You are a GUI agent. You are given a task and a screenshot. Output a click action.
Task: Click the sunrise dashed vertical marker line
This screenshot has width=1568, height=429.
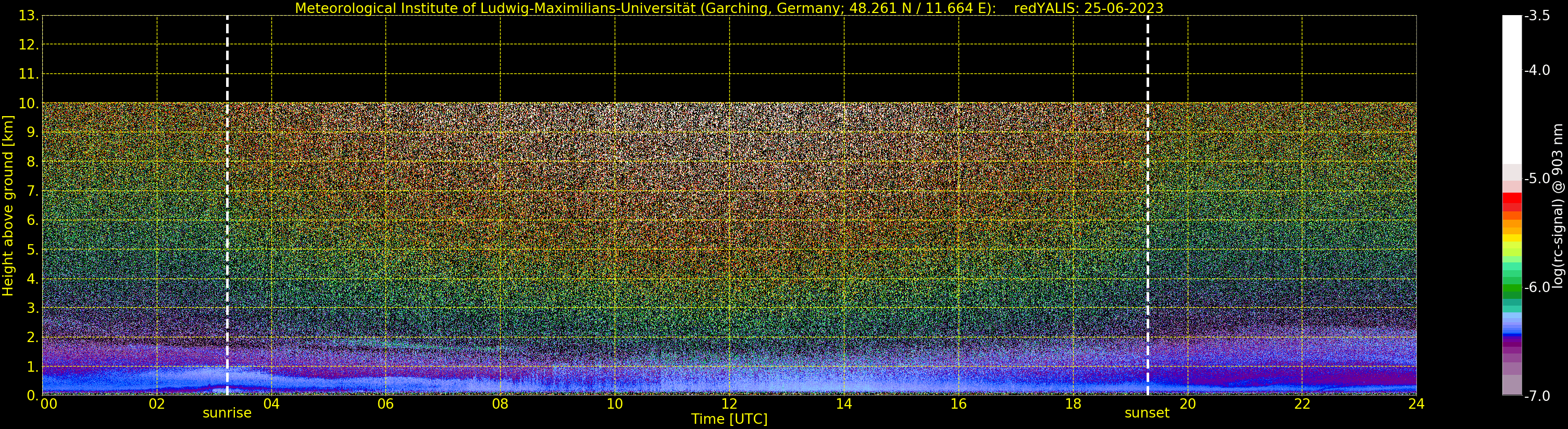(x=227, y=206)
